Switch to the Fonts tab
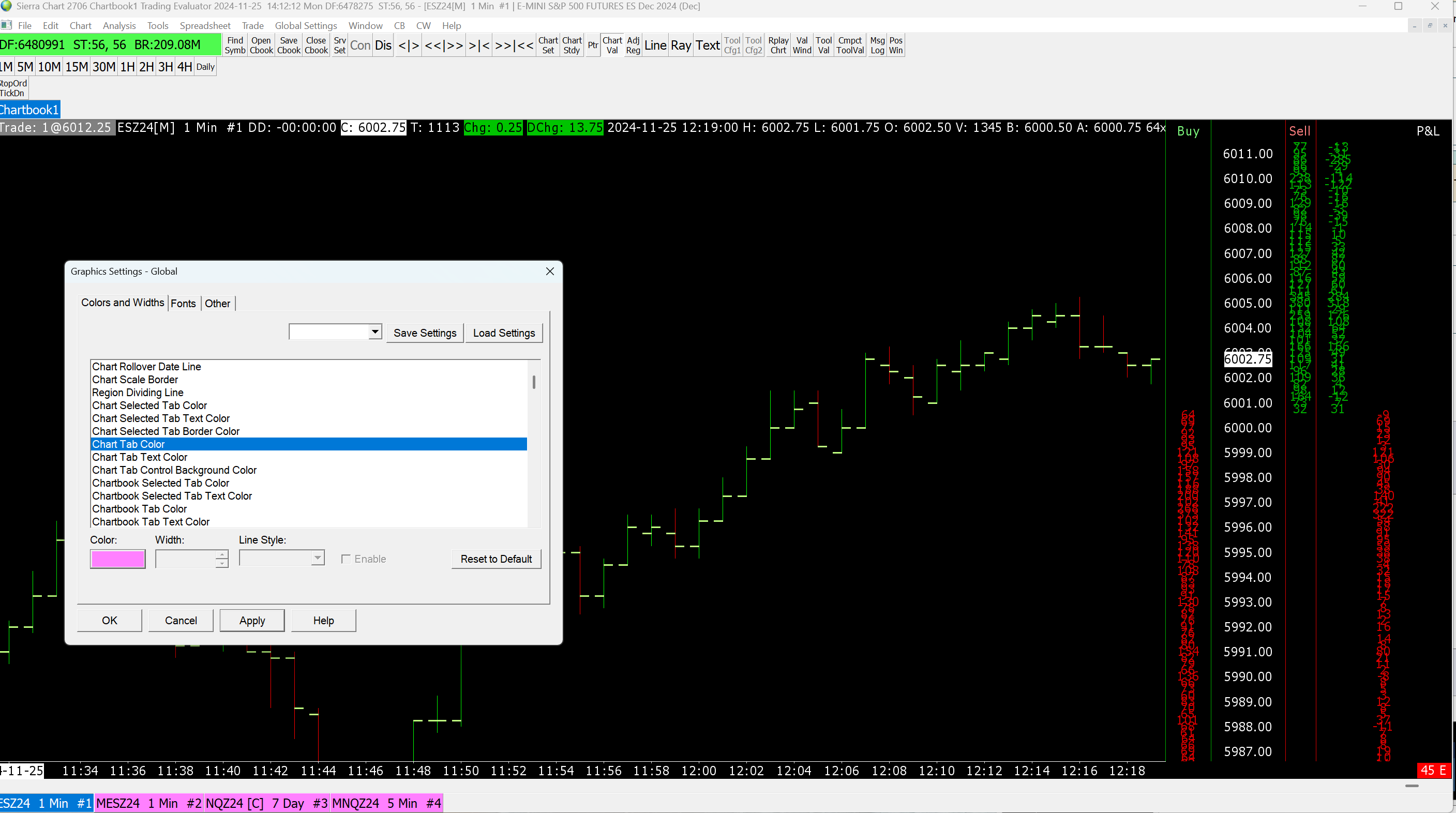 coord(183,304)
